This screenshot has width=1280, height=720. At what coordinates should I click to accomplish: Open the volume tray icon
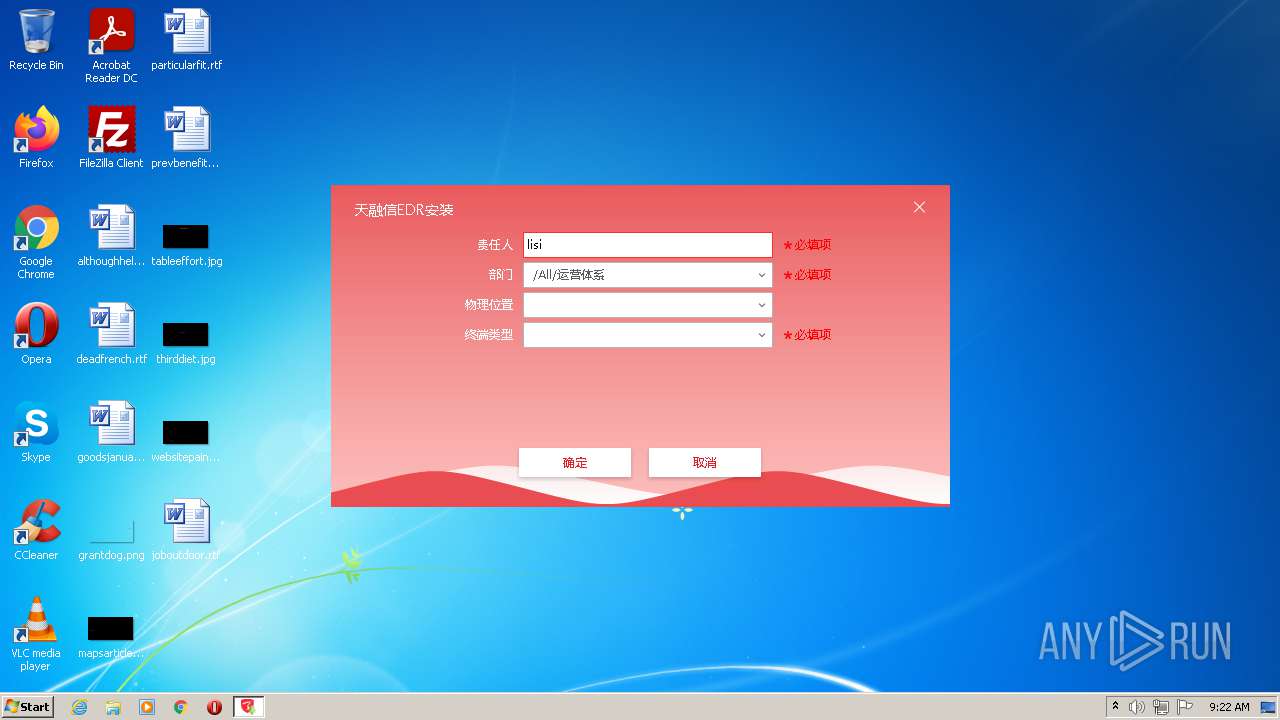tap(1137, 707)
